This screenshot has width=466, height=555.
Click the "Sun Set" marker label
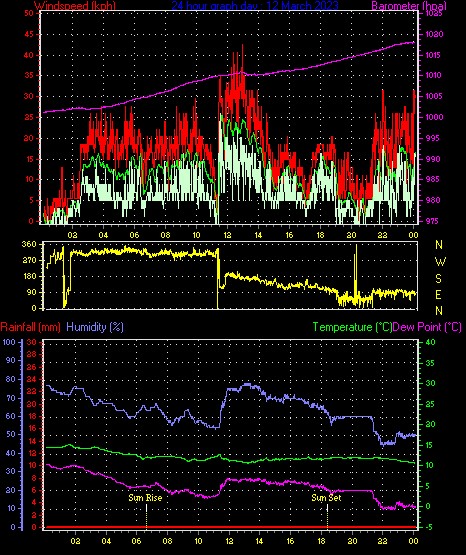(x=326, y=498)
